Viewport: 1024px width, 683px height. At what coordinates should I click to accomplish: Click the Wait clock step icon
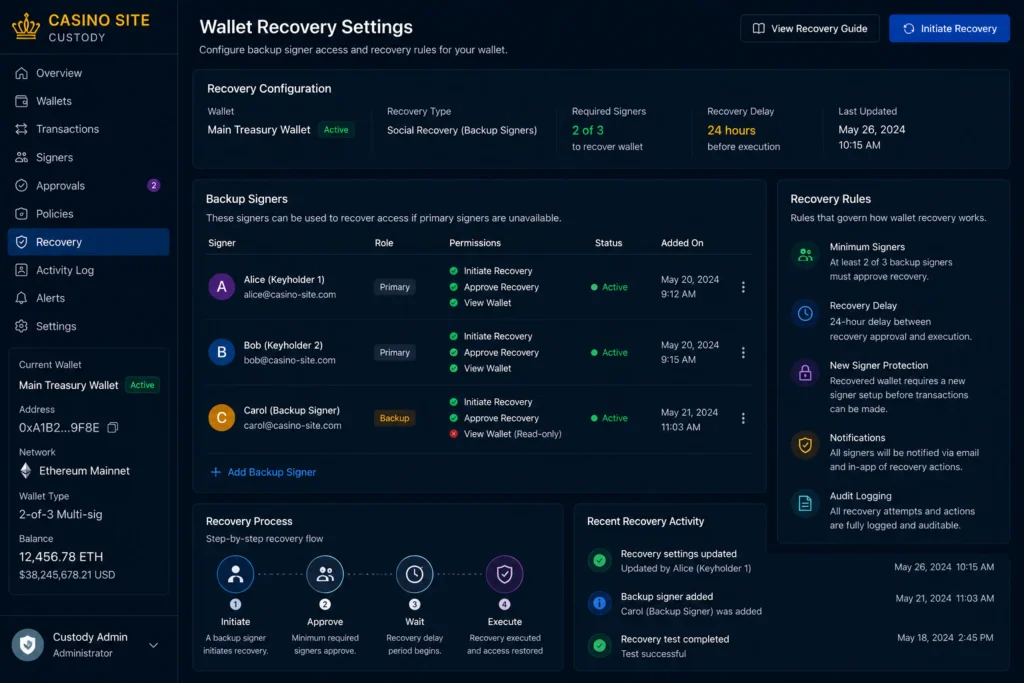pyautogui.click(x=414, y=574)
